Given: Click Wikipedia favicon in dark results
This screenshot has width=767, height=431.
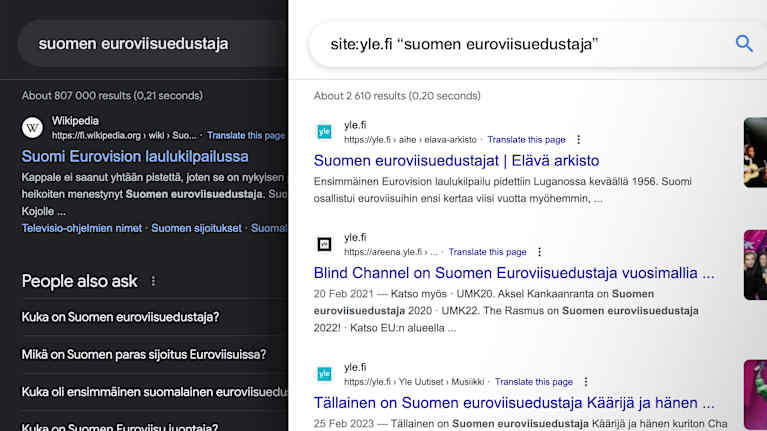Looking at the screenshot, I should coord(32,128).
